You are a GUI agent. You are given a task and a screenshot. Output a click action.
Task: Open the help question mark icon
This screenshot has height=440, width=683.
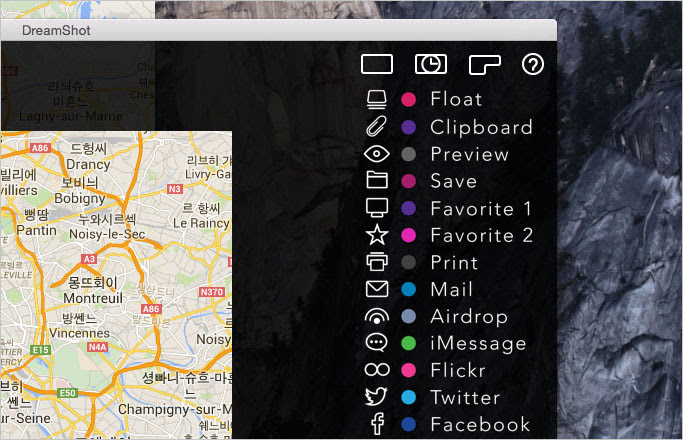(x=533, y=64)
